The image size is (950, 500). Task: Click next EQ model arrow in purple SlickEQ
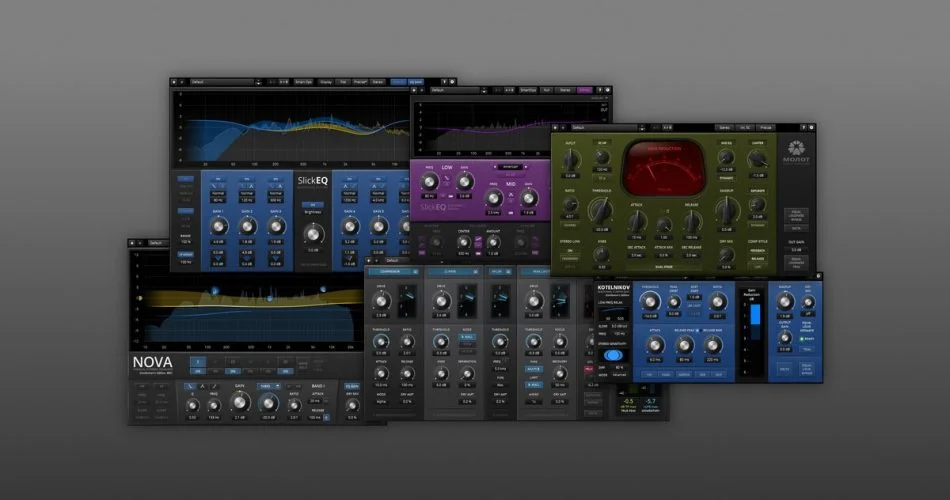click(x=525, y=167)
